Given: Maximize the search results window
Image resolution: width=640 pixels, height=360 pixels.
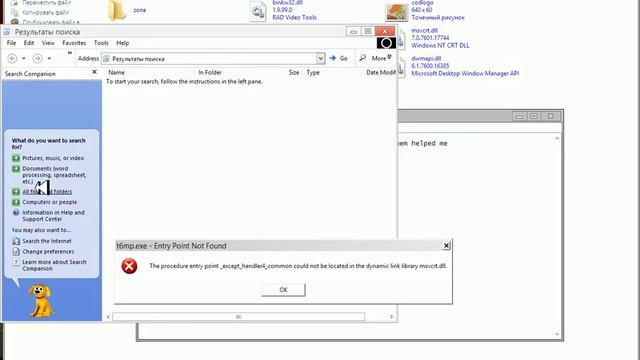Looking at the screenshot, I should [368, 31].
